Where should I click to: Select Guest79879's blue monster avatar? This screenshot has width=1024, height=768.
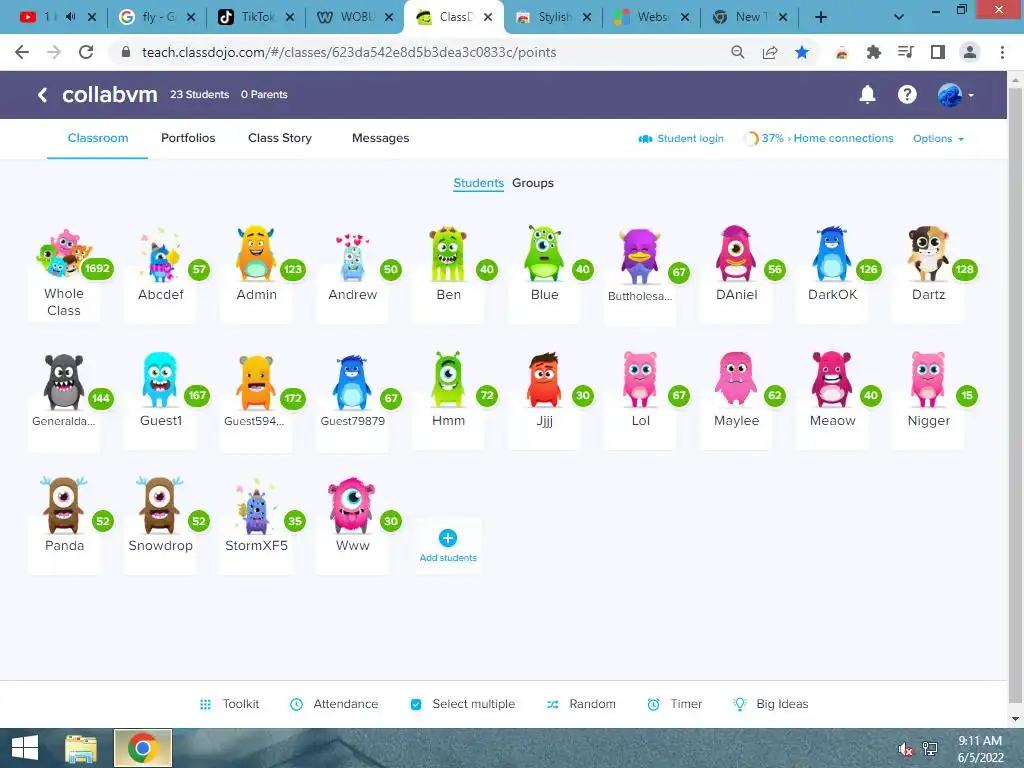[x=352, y=382]
